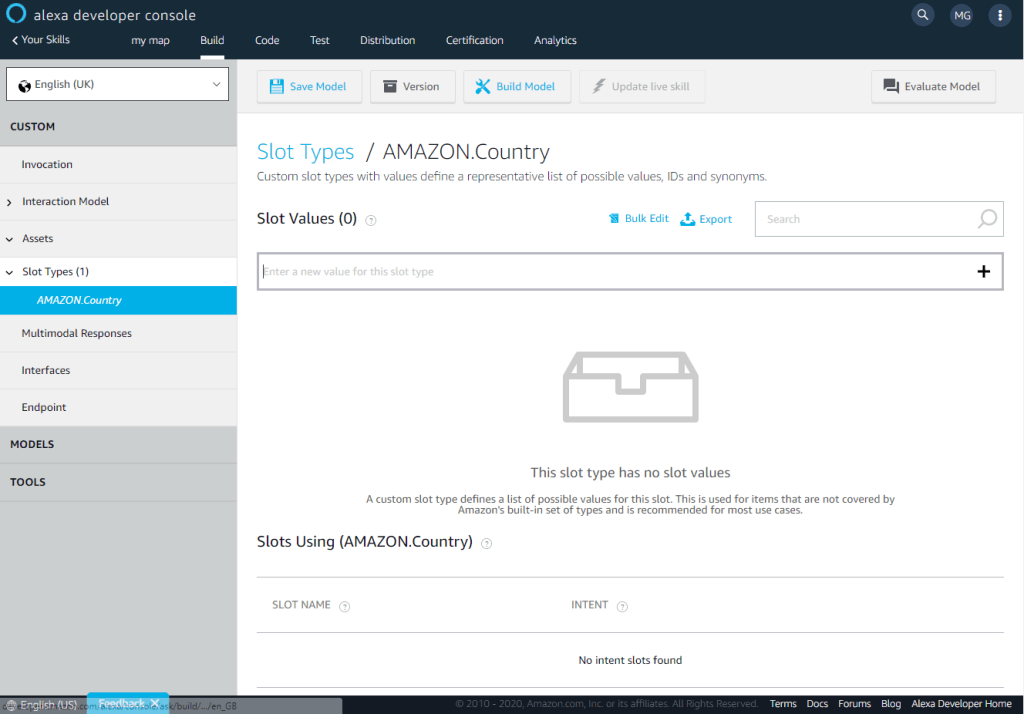Expand the Interaction Model section
This screenshot has width=1024, height=714.
65,202
